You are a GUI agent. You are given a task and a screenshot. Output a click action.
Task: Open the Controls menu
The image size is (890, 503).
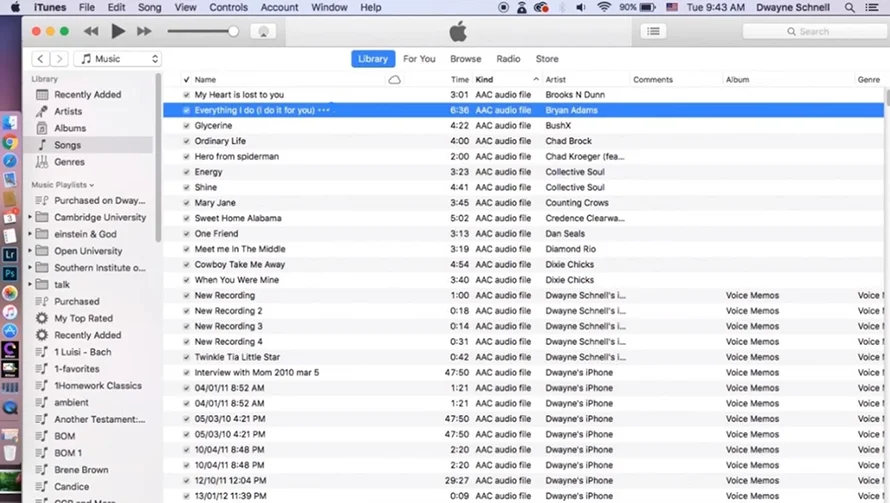pos(228,7)
